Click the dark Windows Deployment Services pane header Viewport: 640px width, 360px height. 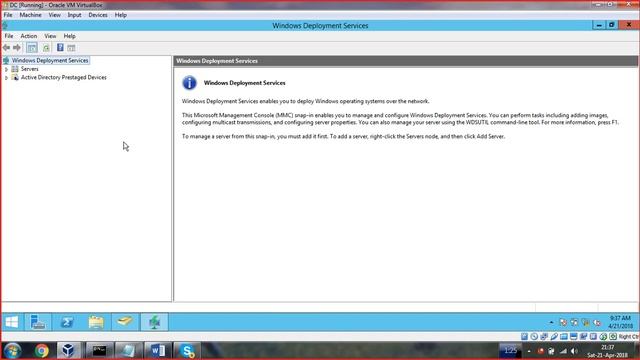click(405, 61)
